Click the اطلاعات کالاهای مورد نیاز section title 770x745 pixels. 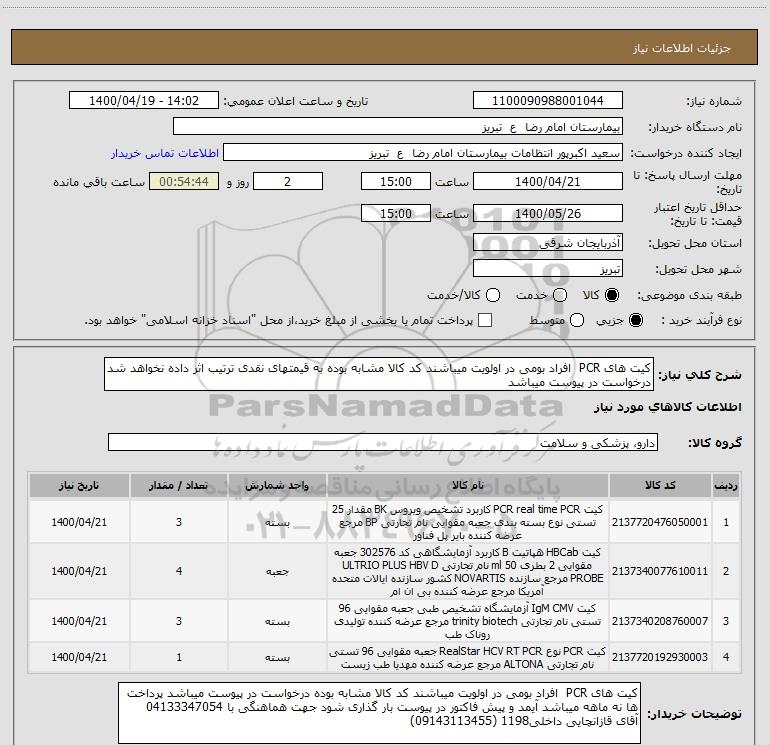(667, 407)
